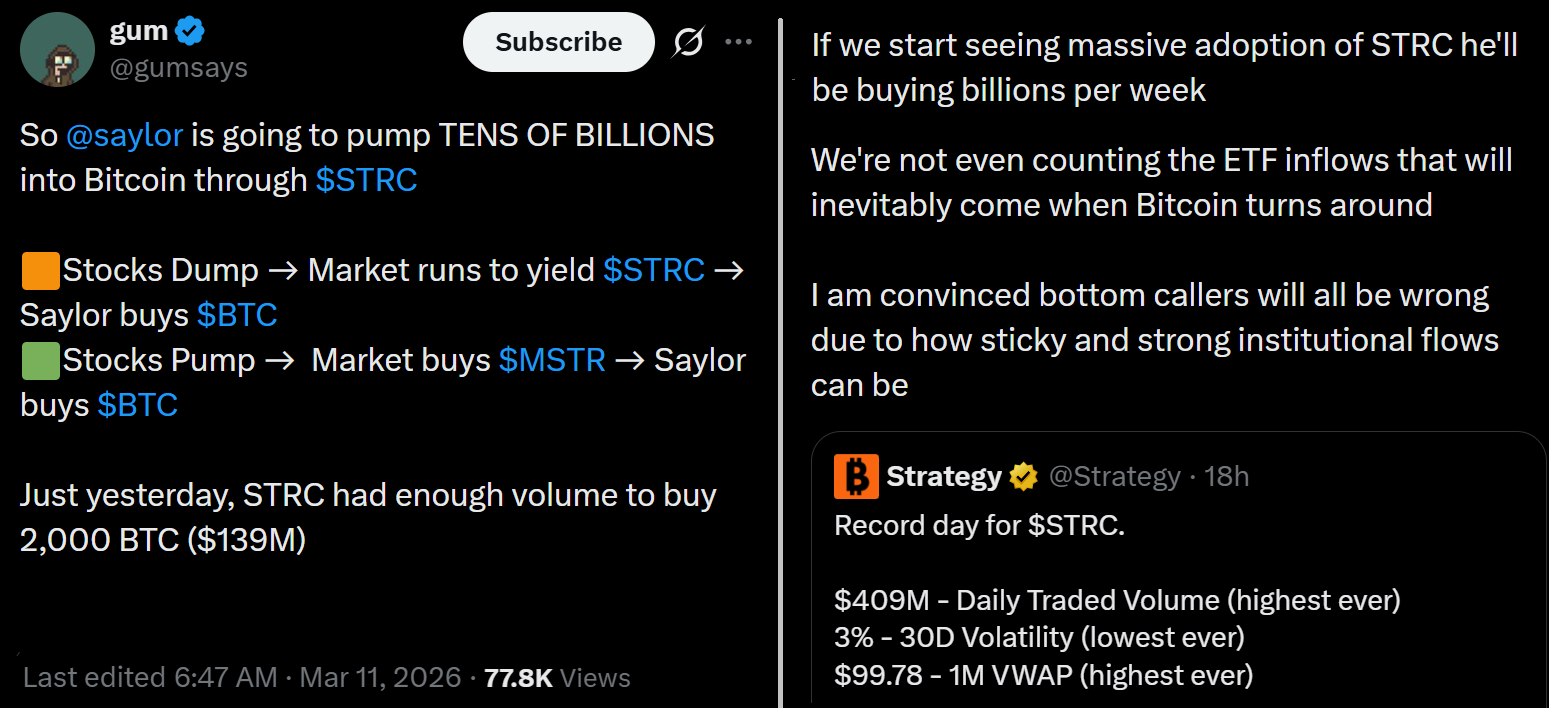Open the @gumsays handle
This screenshot has width=1549, height=708.
click(180, 67)
